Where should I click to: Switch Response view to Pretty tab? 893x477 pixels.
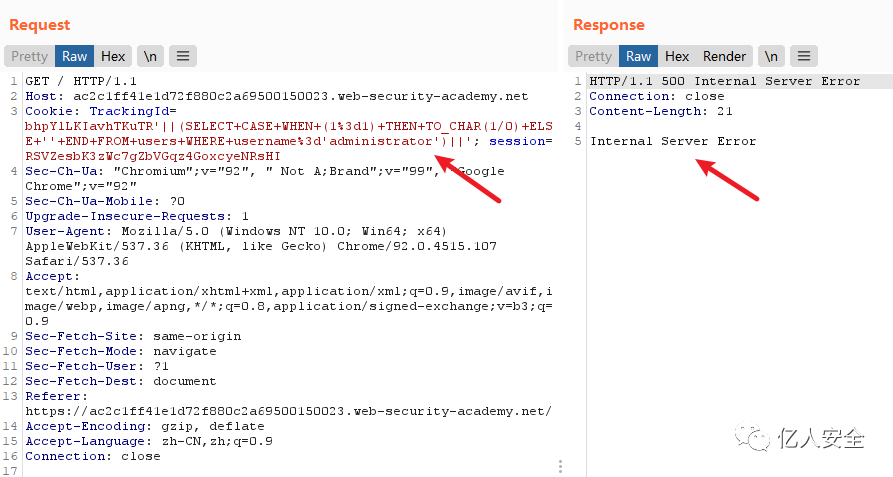point(593,56)
